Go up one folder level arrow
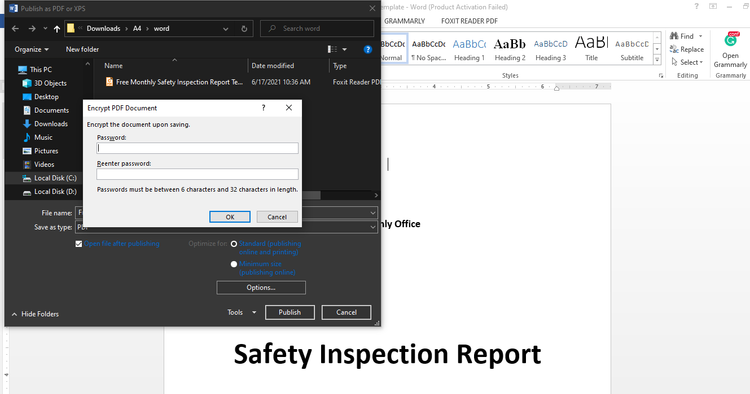The image size is (750, 394). [57, 29]
